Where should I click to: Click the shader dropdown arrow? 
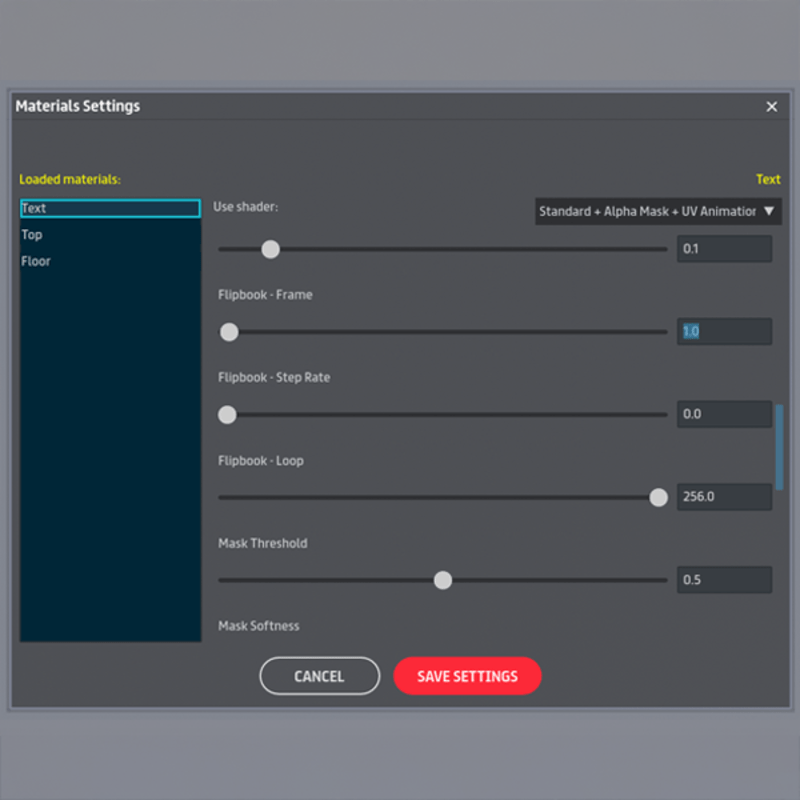768,211
